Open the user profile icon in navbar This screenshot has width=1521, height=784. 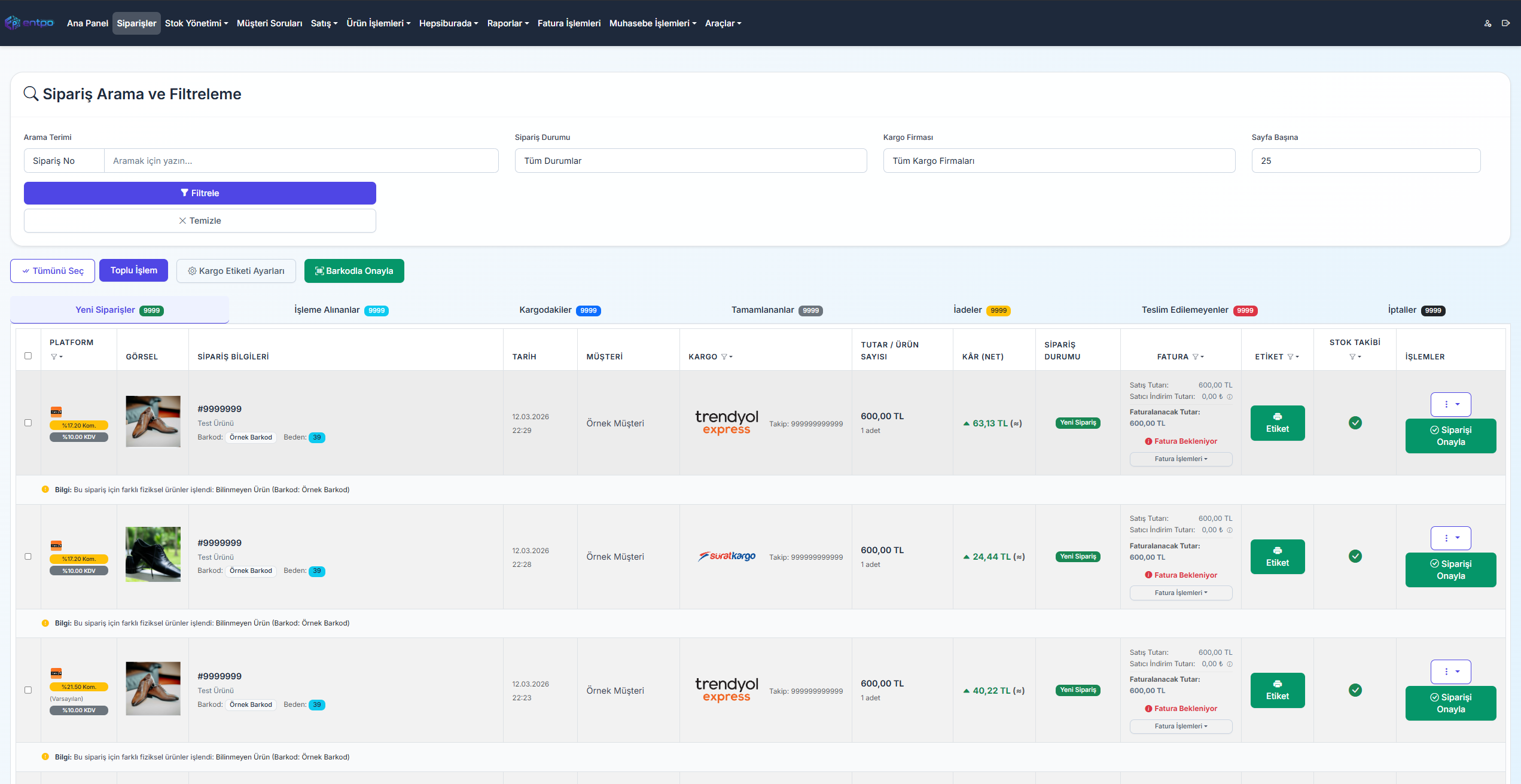point(1488,23)
